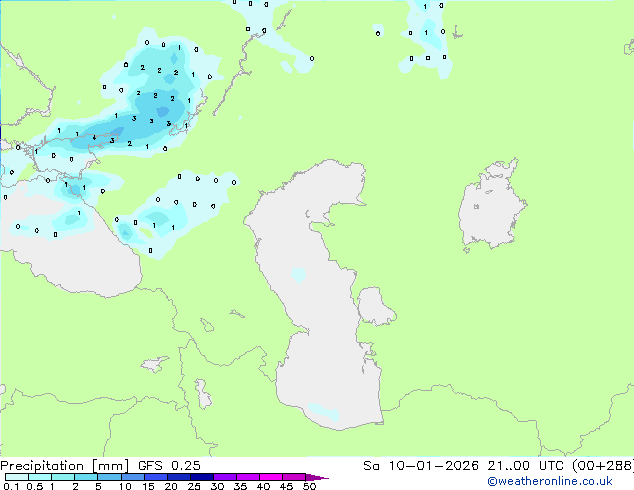The height and width of the screenshot is (490, 634).
Task: Select the 40–45 mm magenta legend swatch
Action: 271,477
